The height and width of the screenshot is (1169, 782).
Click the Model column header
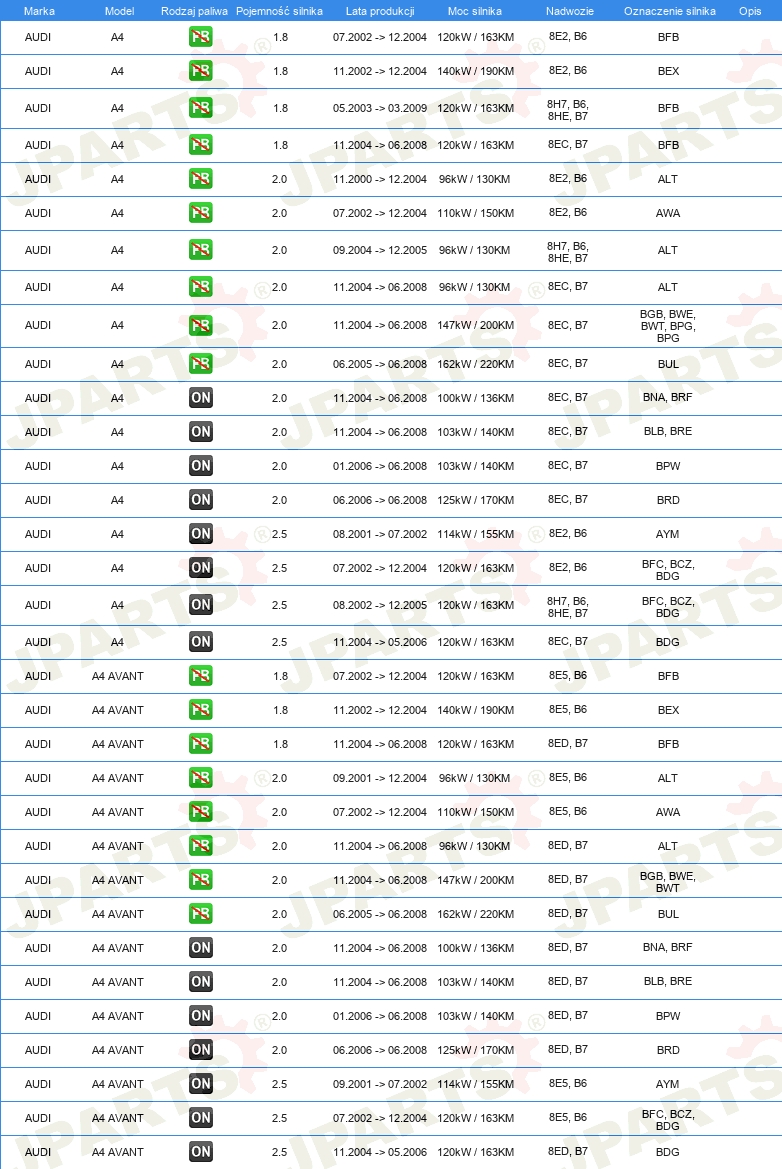119,11
